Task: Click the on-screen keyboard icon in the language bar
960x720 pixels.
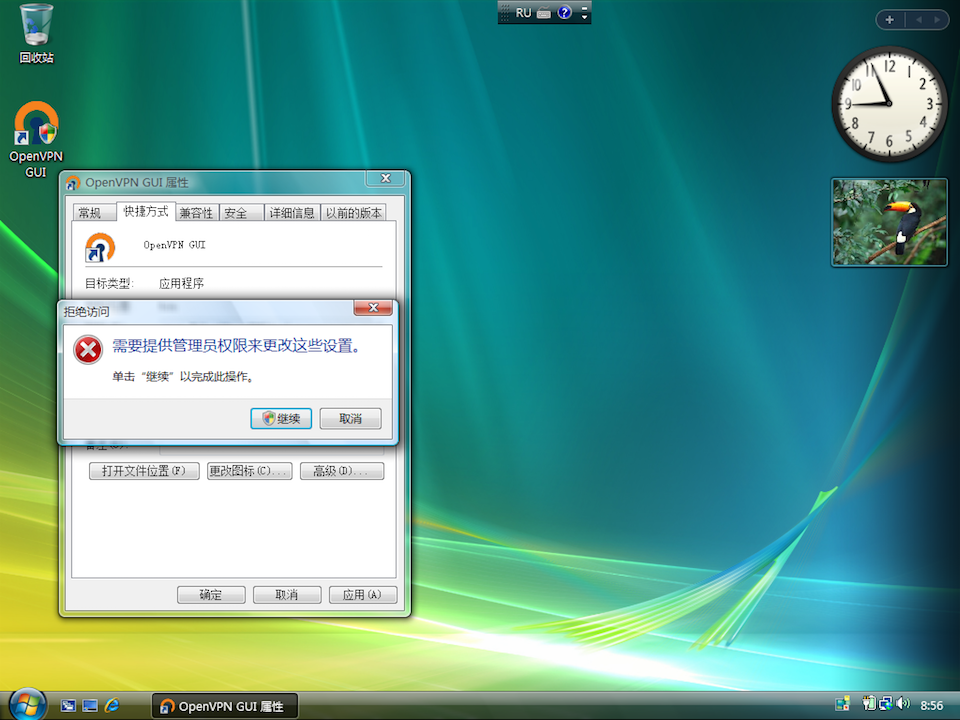Action: (x=544, y=13)
